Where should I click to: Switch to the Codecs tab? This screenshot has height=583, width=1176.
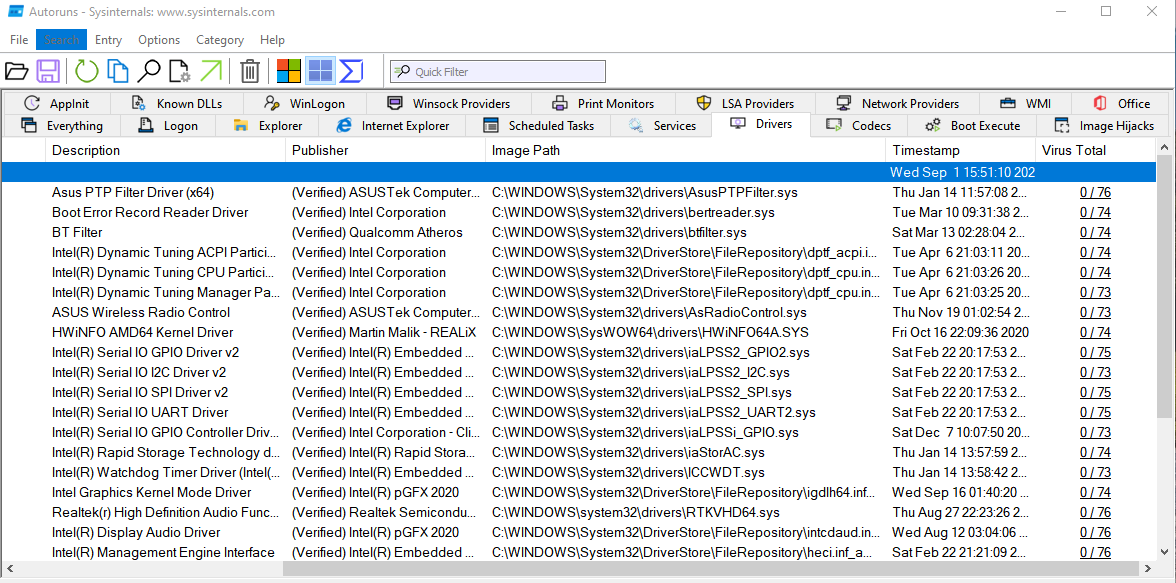pyautogui.click(x=860, y=125)
